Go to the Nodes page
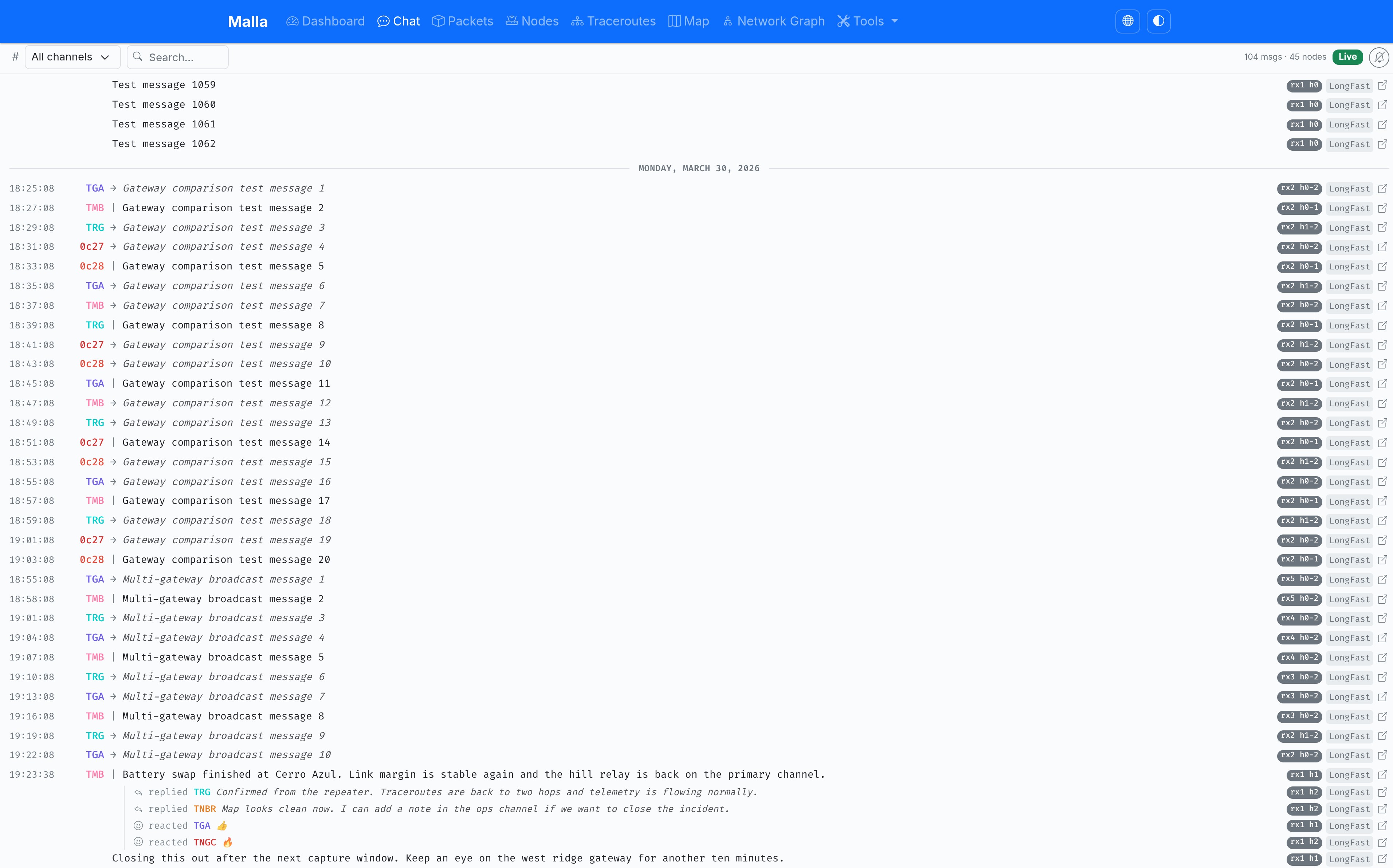The width and height of the screenshot is (1393, 868). pos(532,21)
